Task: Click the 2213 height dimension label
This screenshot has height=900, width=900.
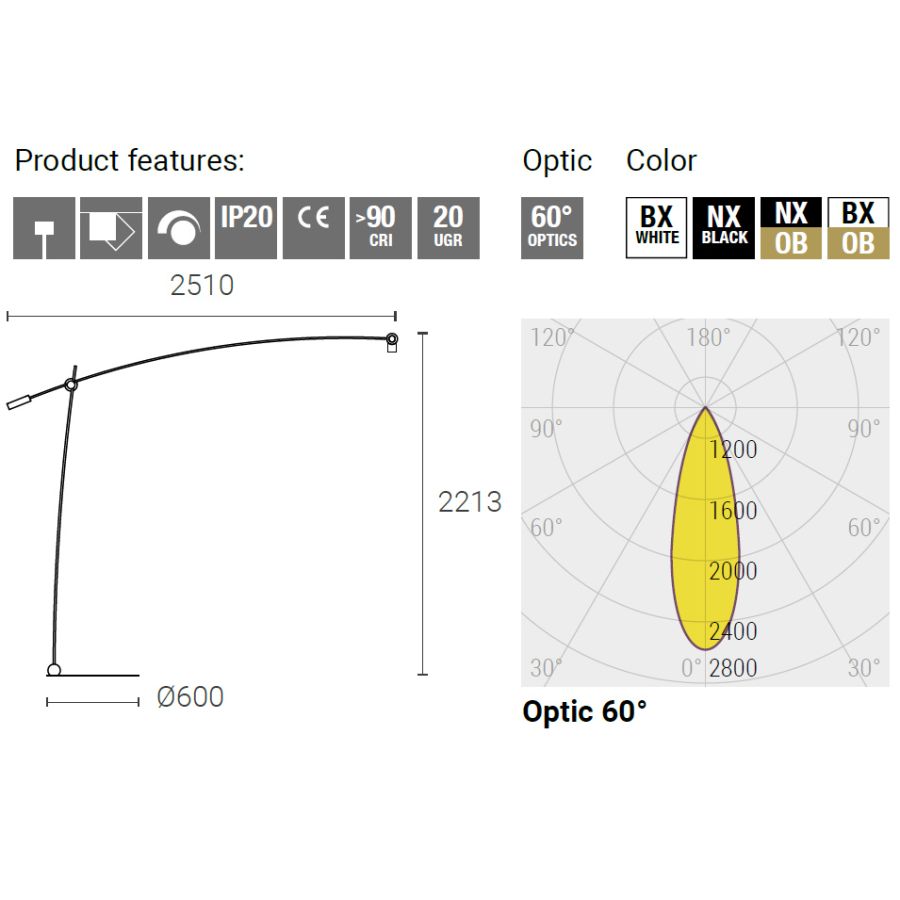Action: (x=470, y=502)
